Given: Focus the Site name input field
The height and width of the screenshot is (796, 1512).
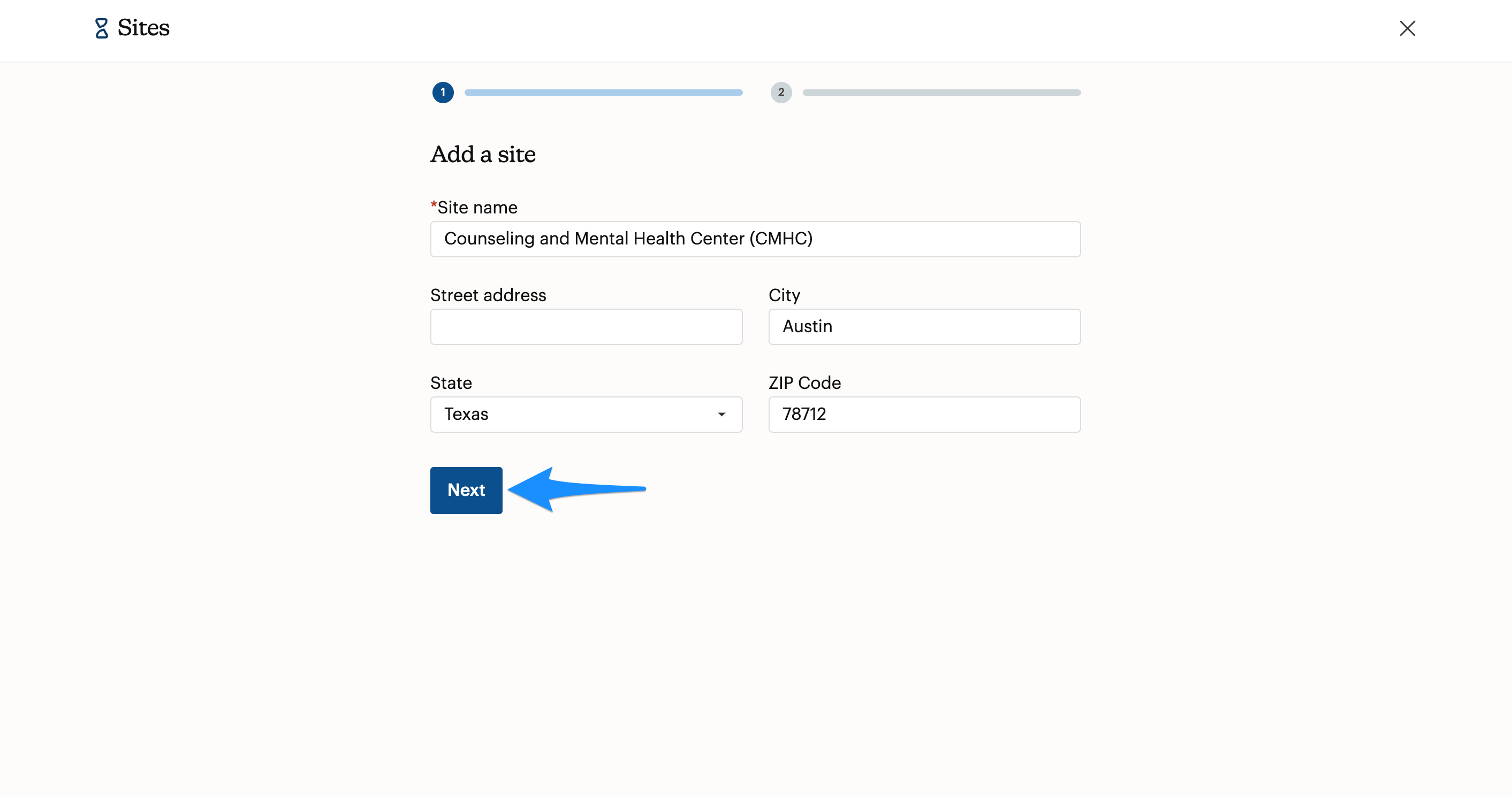Looking at the screenshot, I should point(755,239).
